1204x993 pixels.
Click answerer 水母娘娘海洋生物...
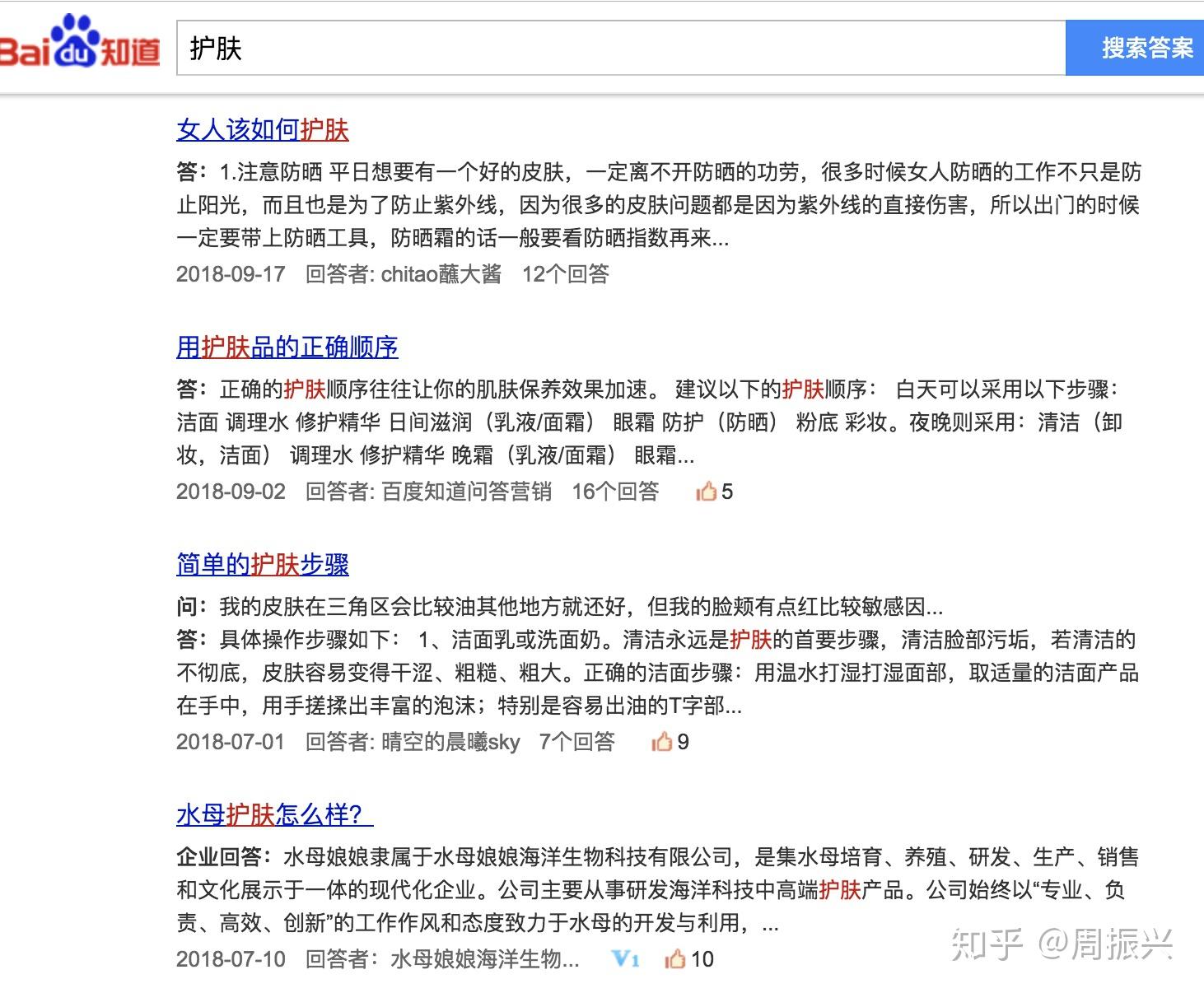click(484, 959)
